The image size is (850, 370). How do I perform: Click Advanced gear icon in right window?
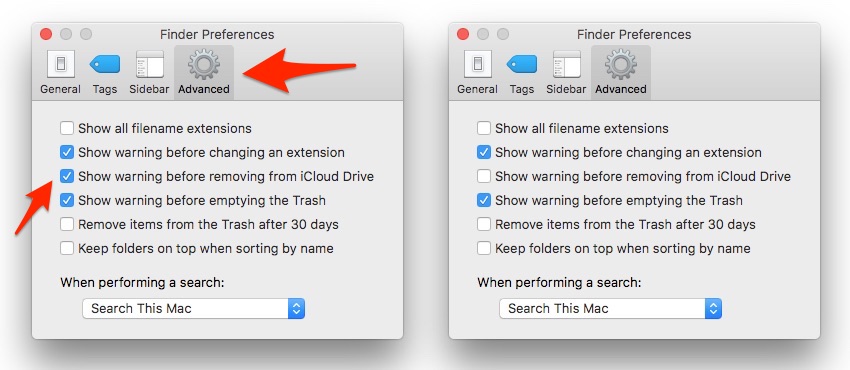pos(621,64)
